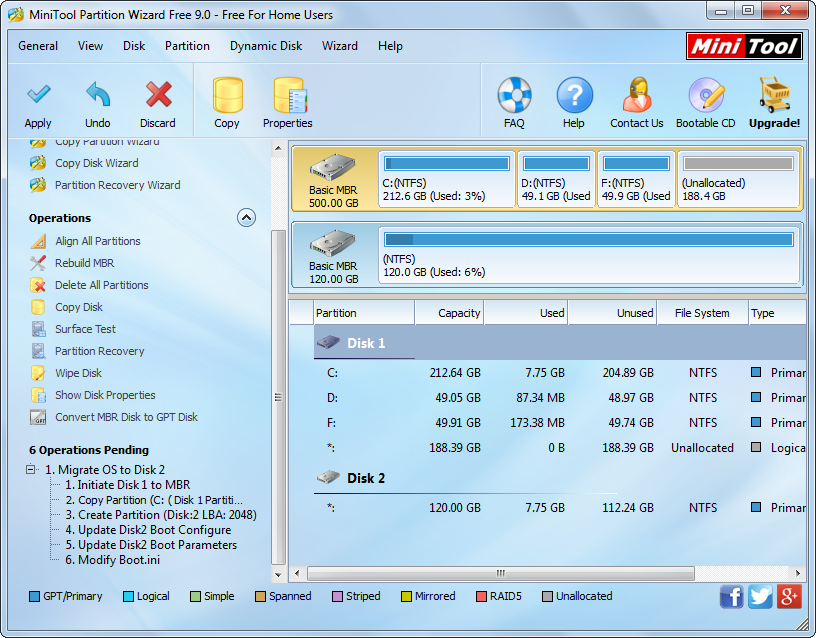Click the left panel scroll up arrow
Screen dimensions: 816x638
278,148
